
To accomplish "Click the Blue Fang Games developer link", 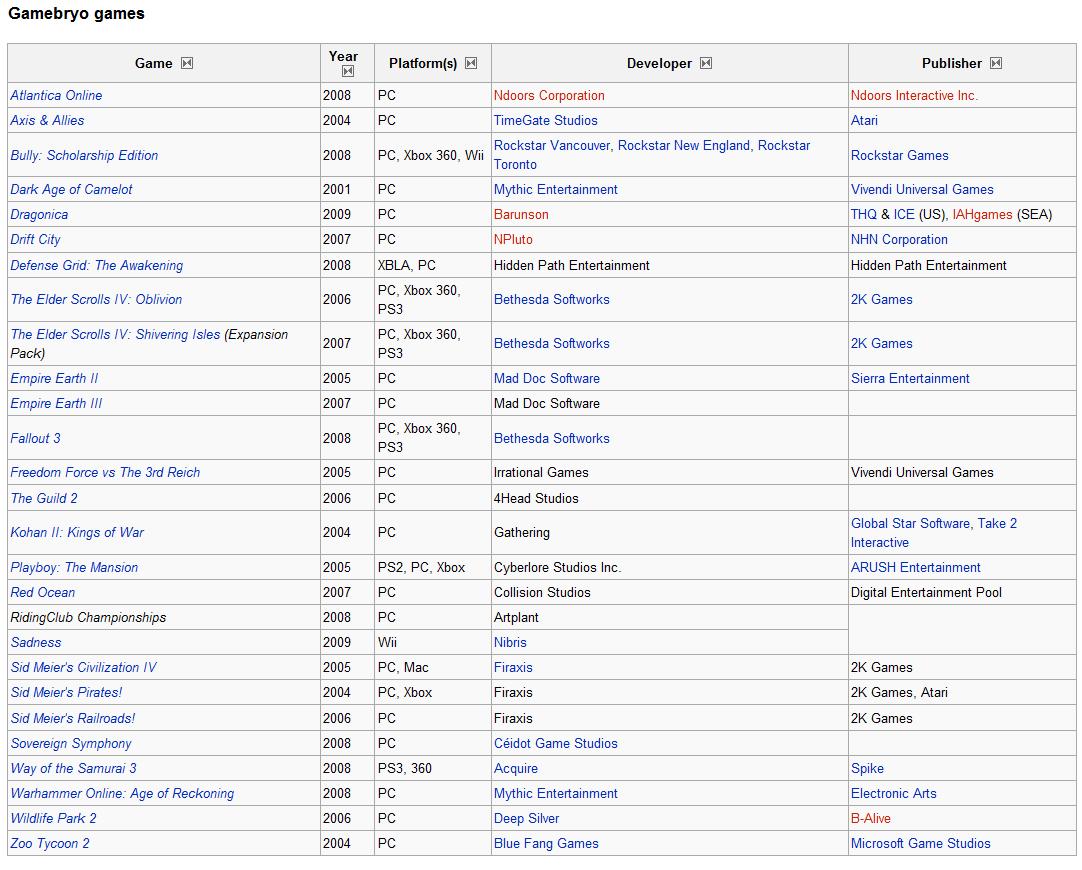I will pyautogui.click(x=546, y=843).
